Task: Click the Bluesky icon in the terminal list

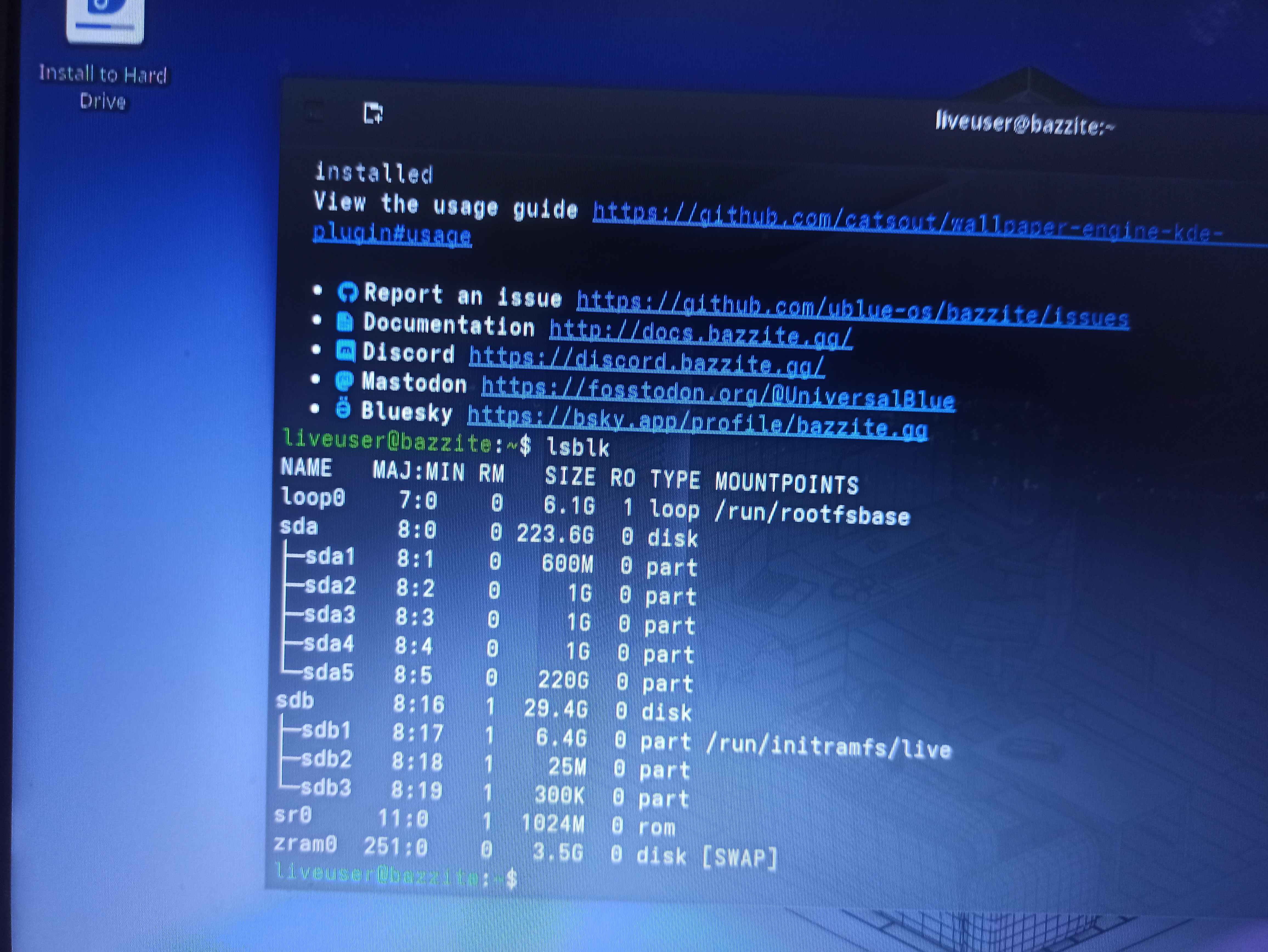Action: [342, 409]
